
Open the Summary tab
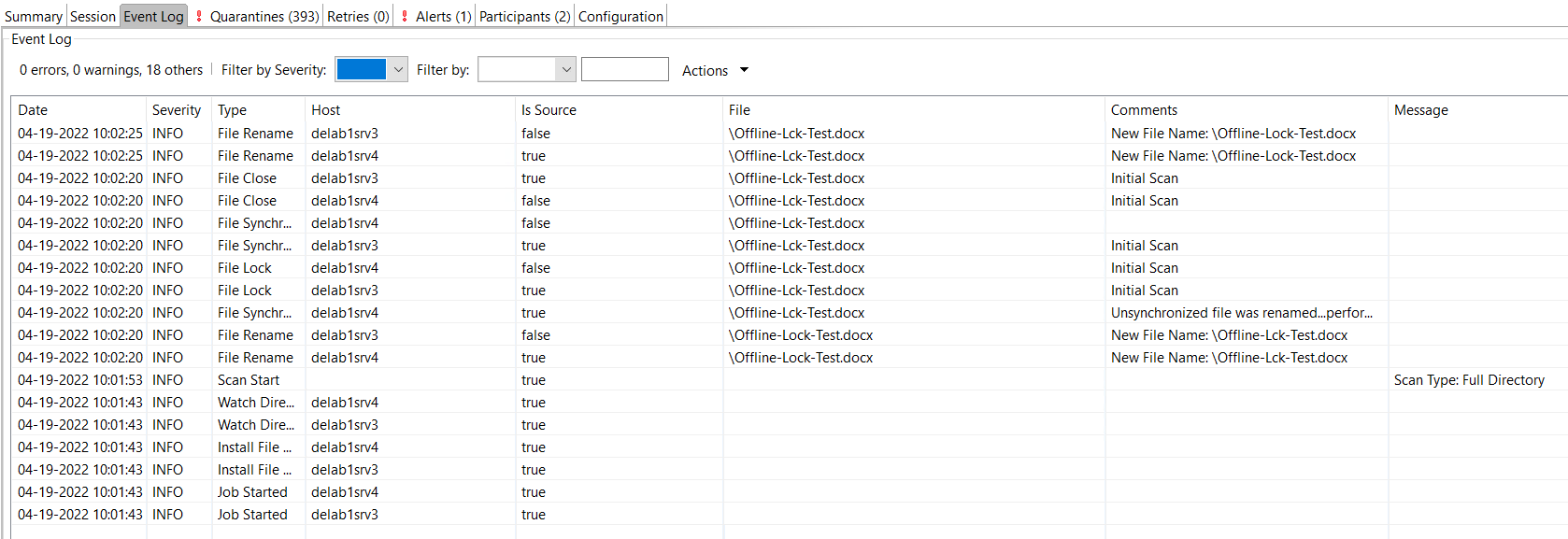(34, 17)
